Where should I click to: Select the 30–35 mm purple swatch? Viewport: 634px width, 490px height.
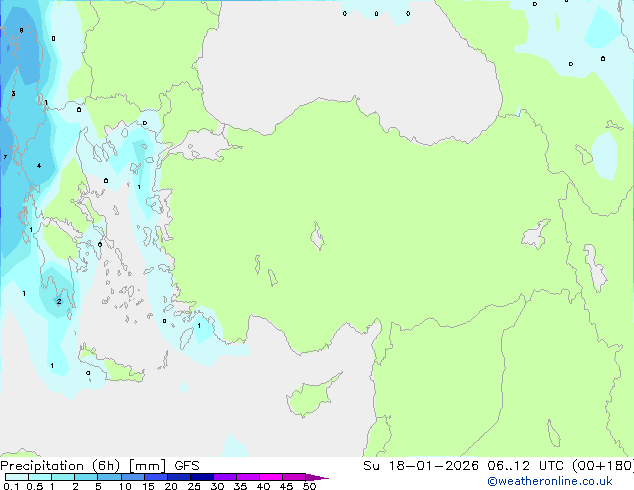[x=225, y=477]
